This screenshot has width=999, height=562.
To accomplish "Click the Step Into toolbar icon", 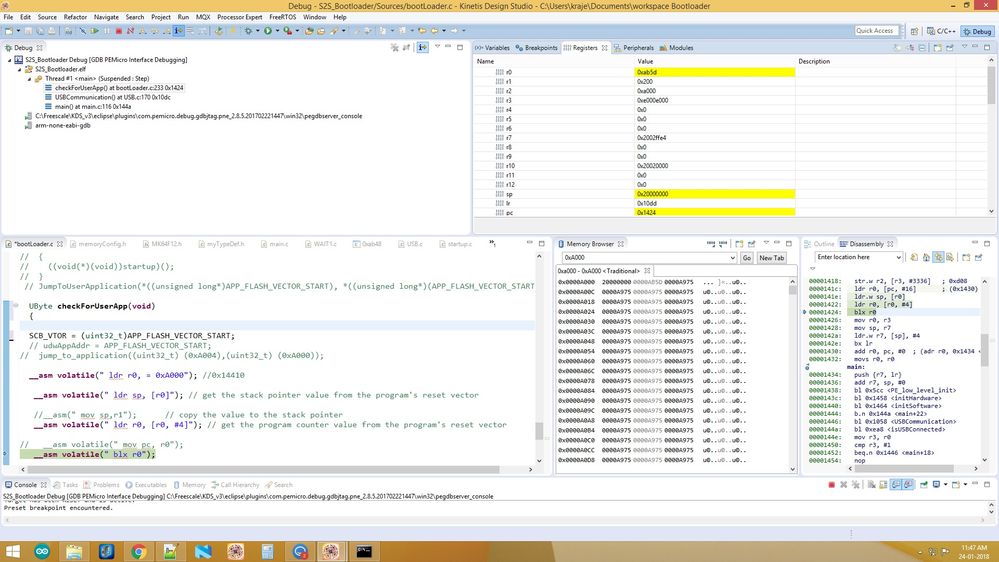I will click(142, 31).
